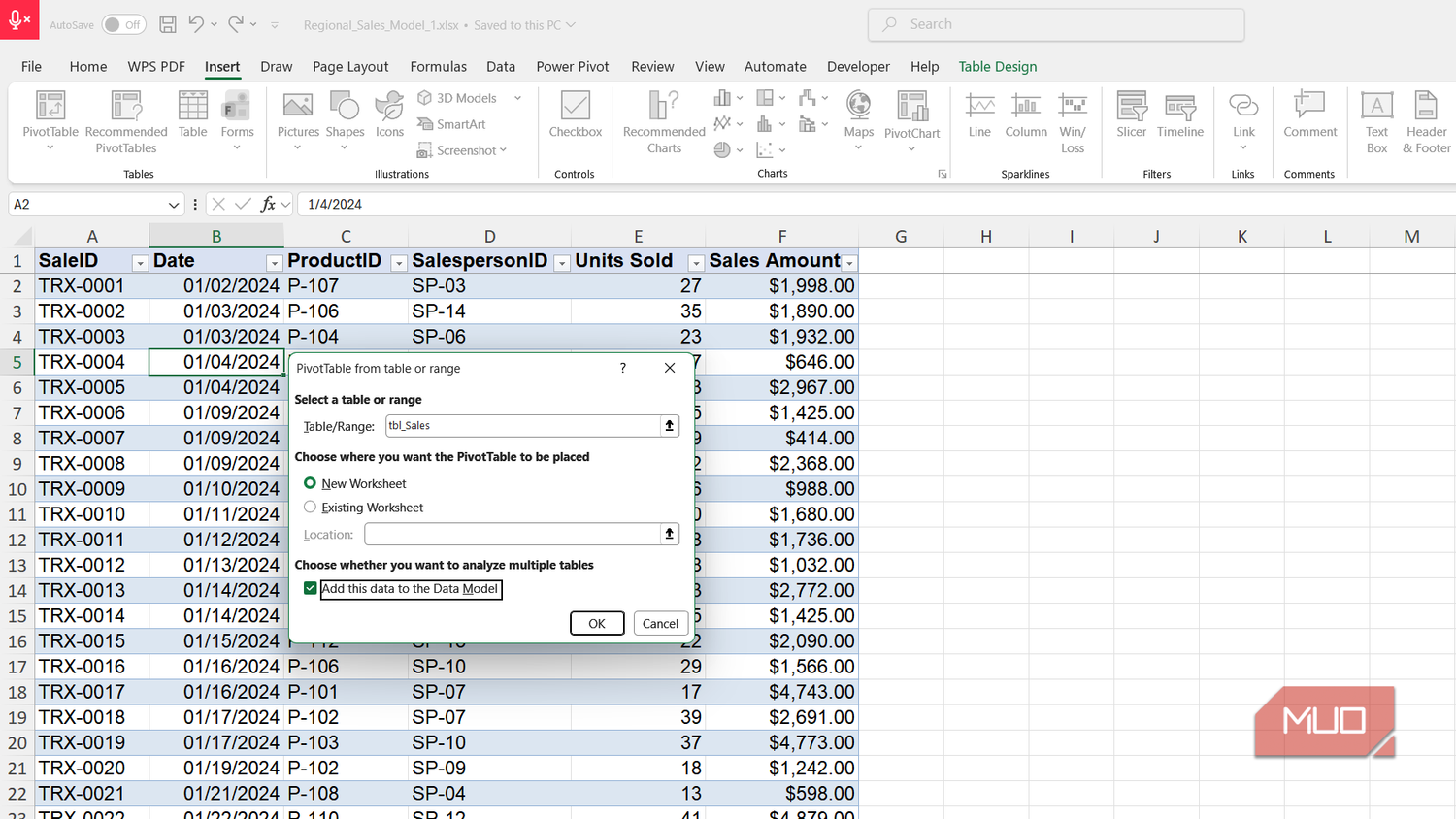The image size is (1456, 819).
Task: Select the Existing Worksheet radio option
Action: (x=310, y=507)
